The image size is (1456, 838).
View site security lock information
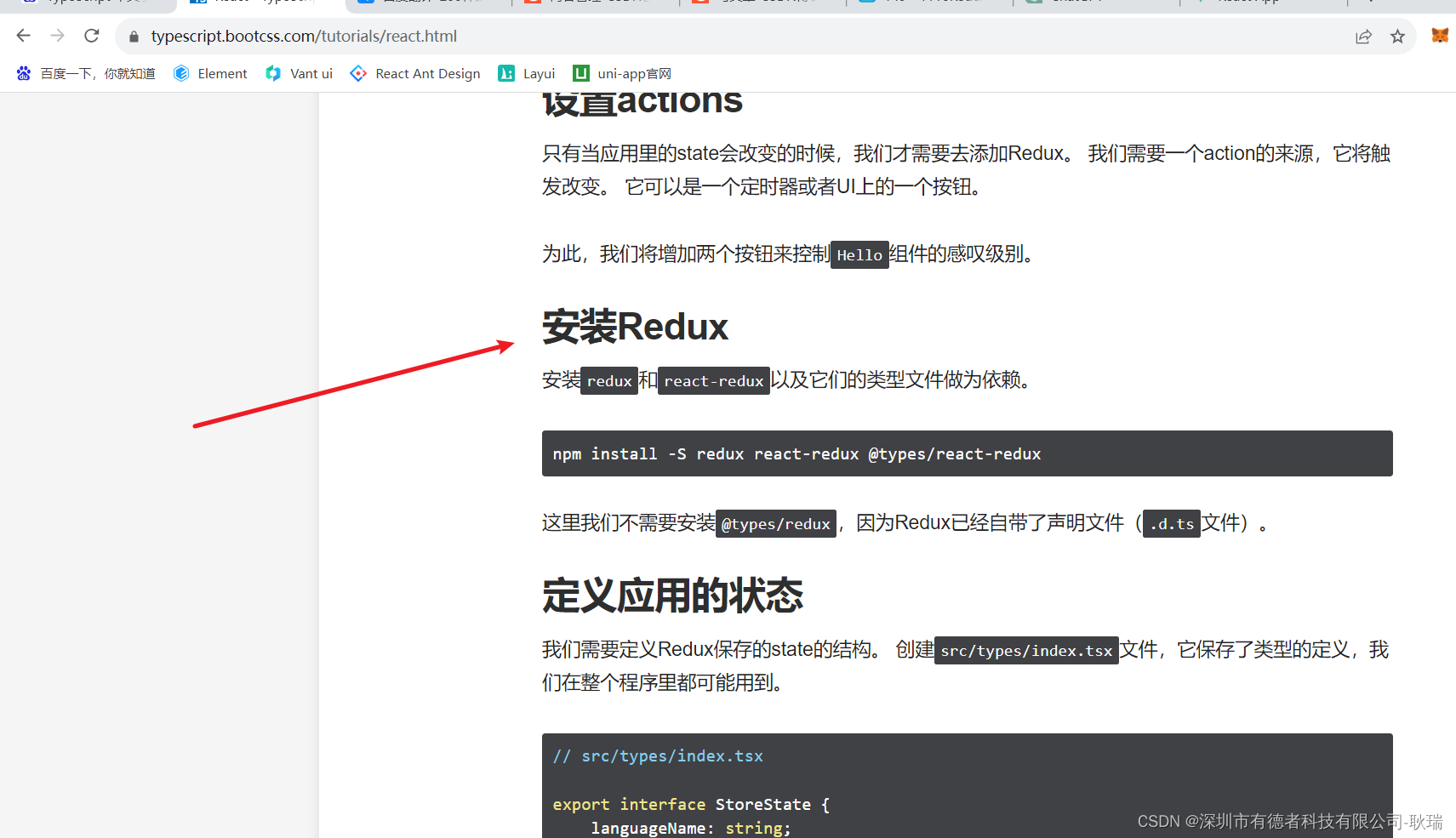tap(134, 37)
